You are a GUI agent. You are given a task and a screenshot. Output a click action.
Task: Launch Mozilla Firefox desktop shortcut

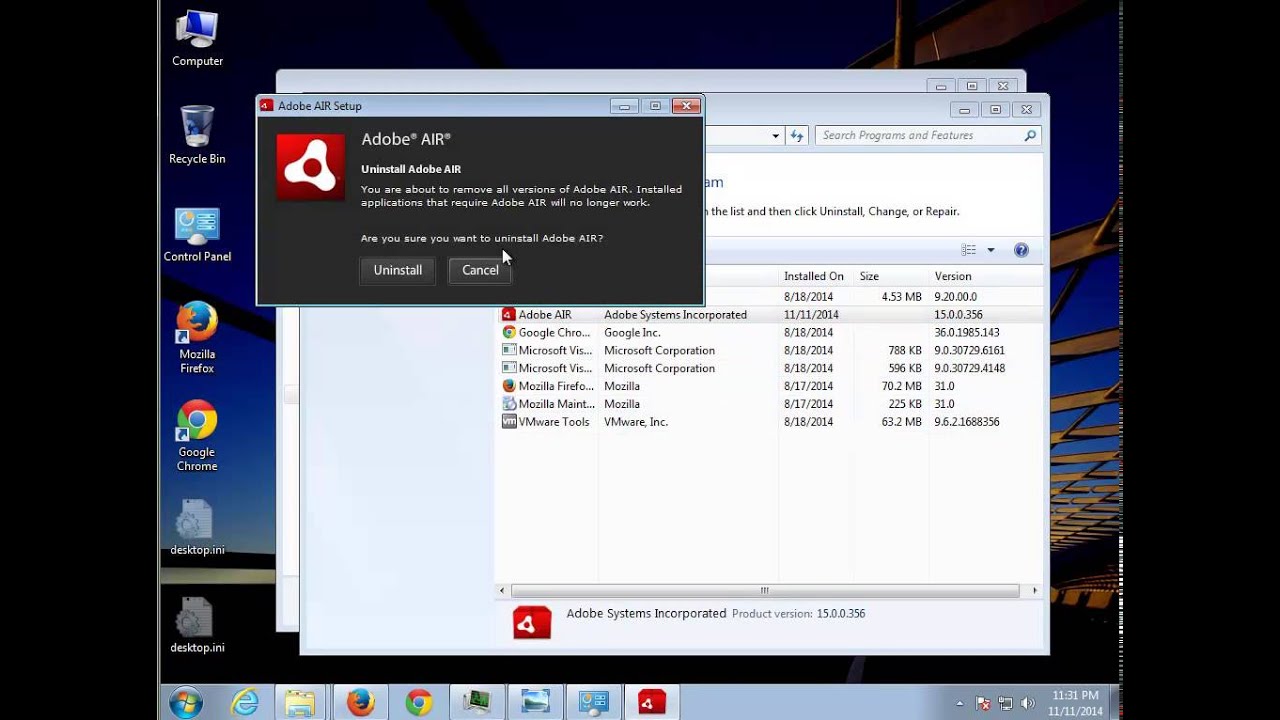(x=197, y=338)
